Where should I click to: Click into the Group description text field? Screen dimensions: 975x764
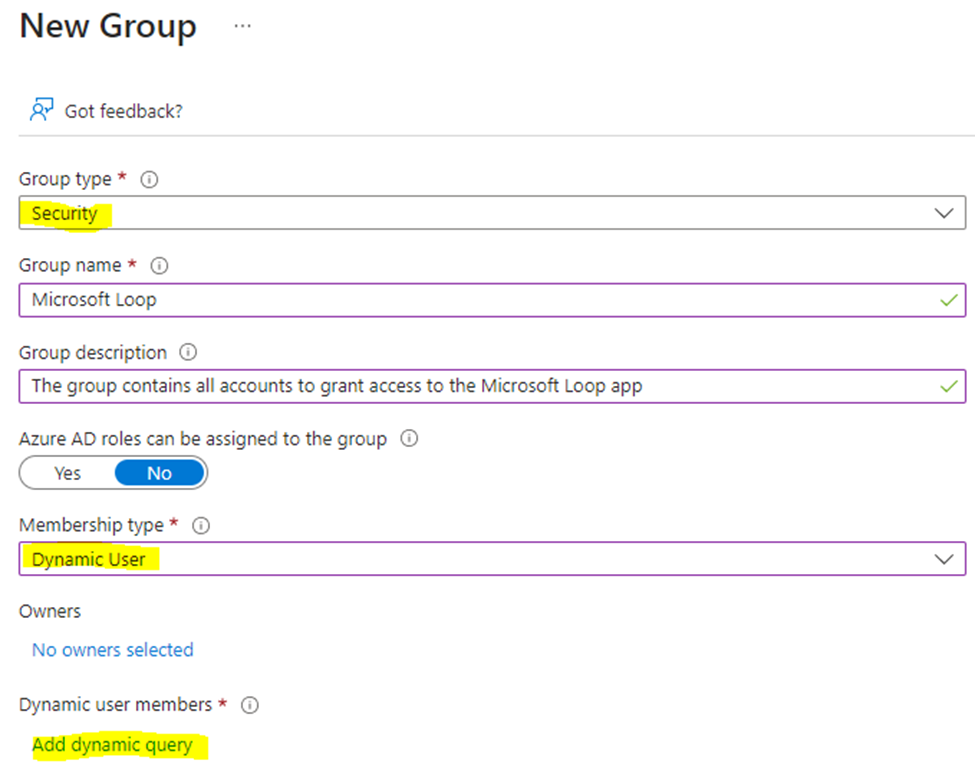point(480,386)
